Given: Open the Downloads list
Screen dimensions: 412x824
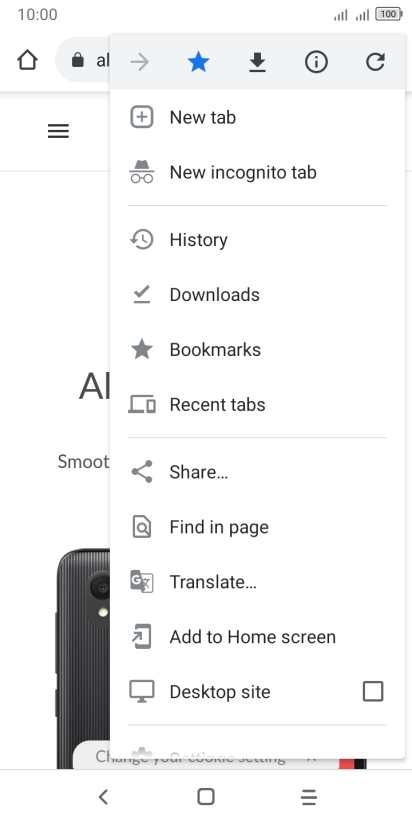Looking at the screenshot, I should pos(258,295).
